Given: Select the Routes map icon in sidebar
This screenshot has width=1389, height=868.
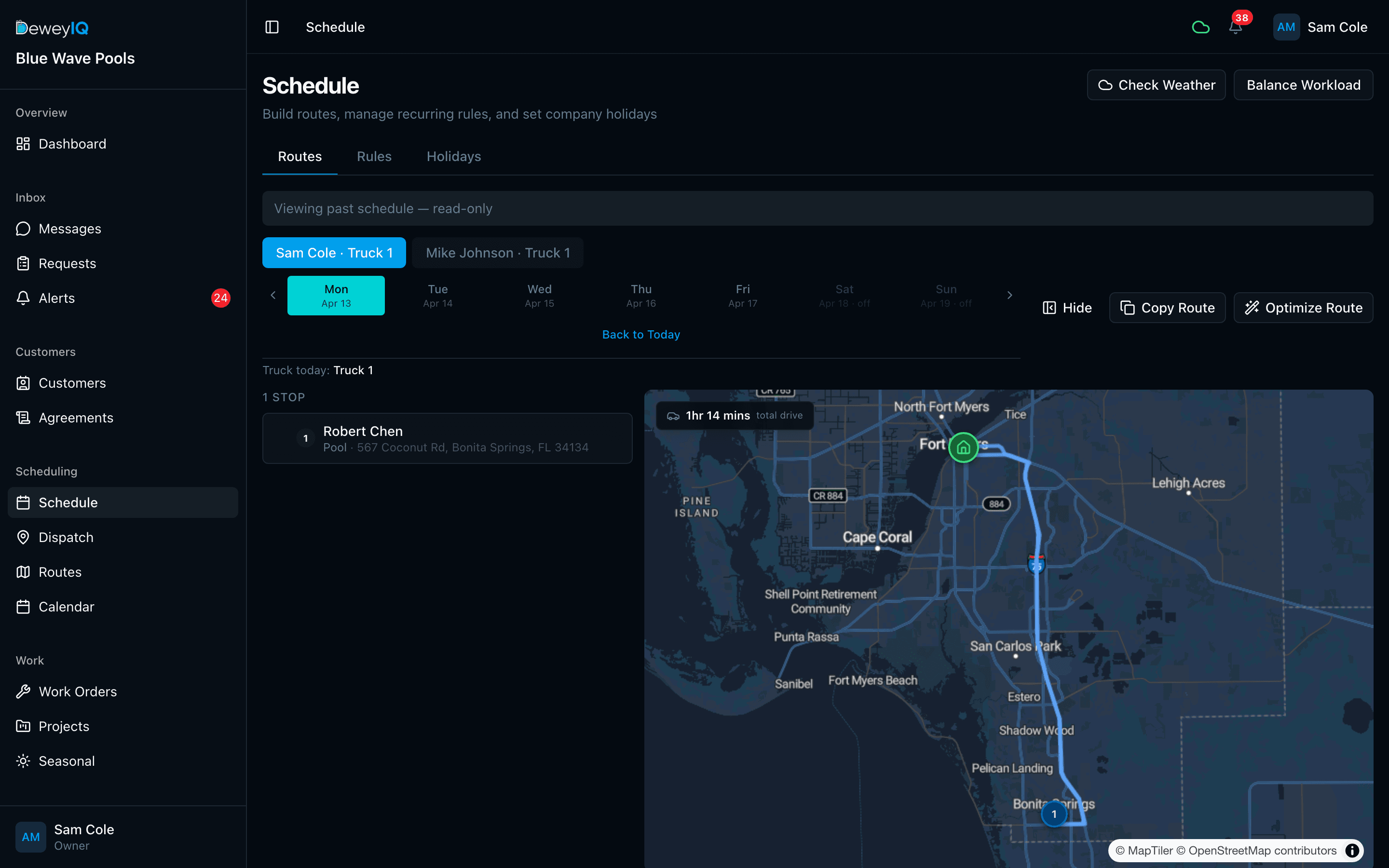Looking at the screenshot, I should pos(23,572).
